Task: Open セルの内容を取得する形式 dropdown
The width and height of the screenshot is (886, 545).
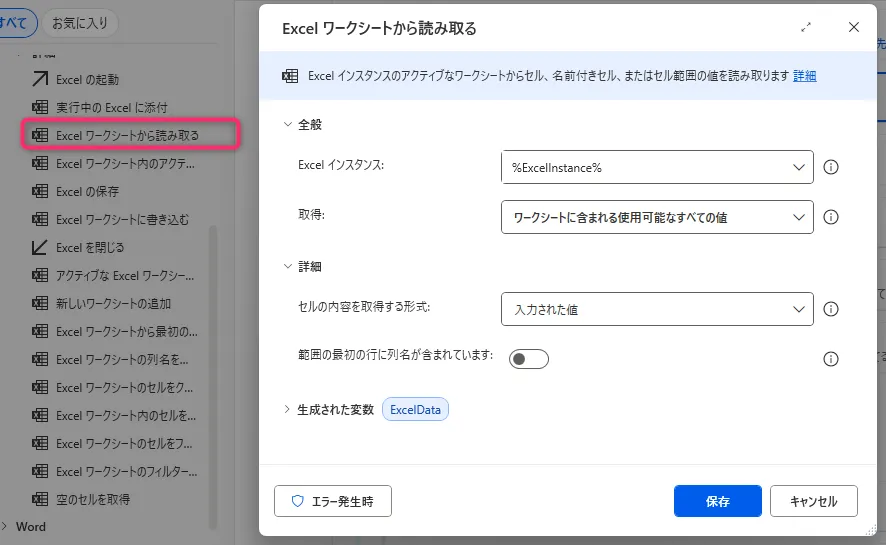Action: pyautogui.click(x=657, y=310)
